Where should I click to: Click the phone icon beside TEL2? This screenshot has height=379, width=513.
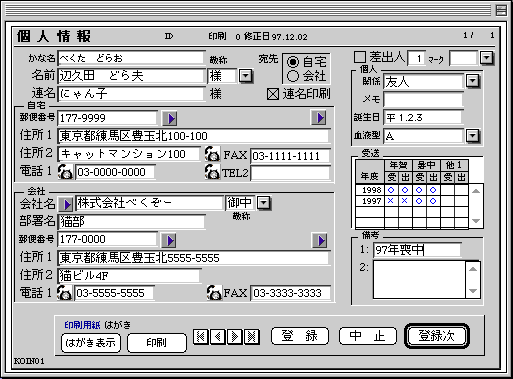212,172
